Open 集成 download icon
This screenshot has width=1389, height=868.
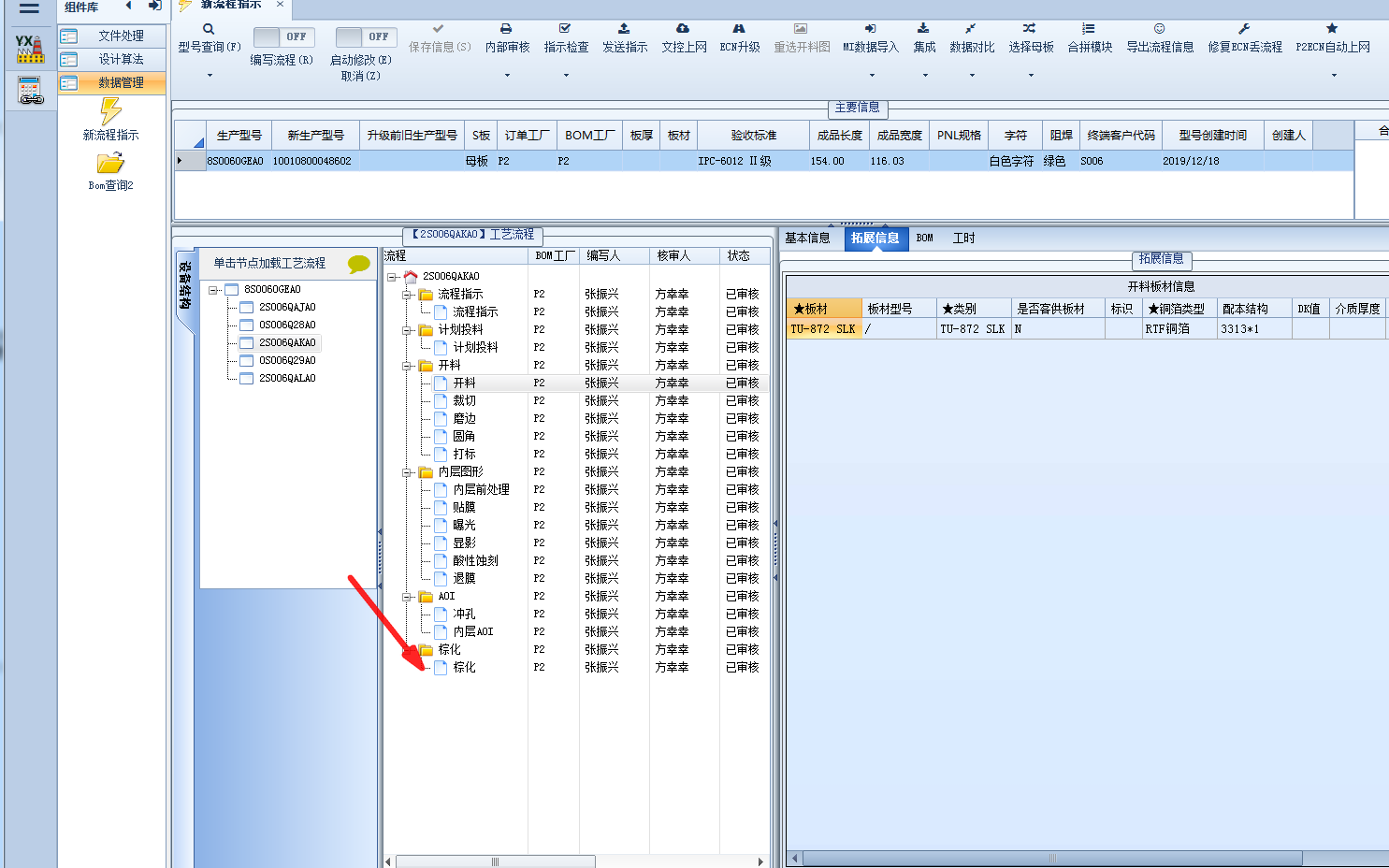[x=923, y=29]
